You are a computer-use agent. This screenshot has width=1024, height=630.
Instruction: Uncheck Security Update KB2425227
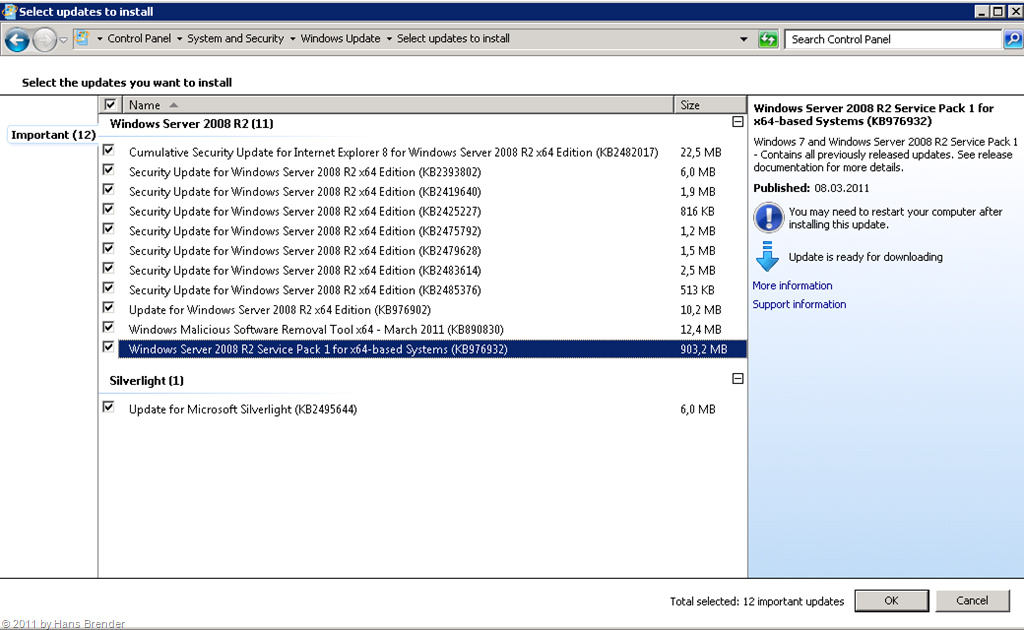click(x=108, y=209)
